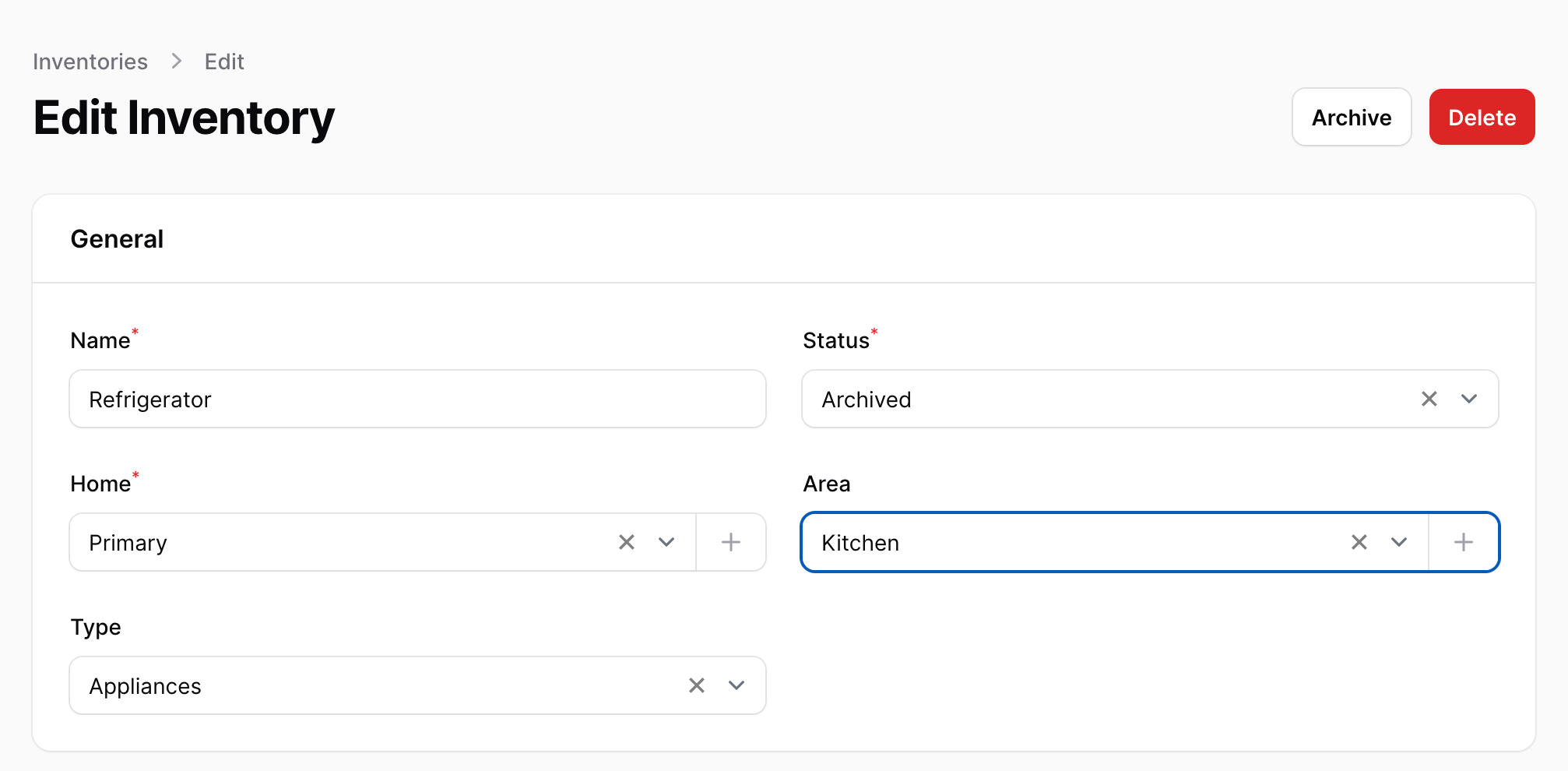Click the Area field showing Kitchen
Viewport: 1568px width, 771px height.
pos(1074,542)
